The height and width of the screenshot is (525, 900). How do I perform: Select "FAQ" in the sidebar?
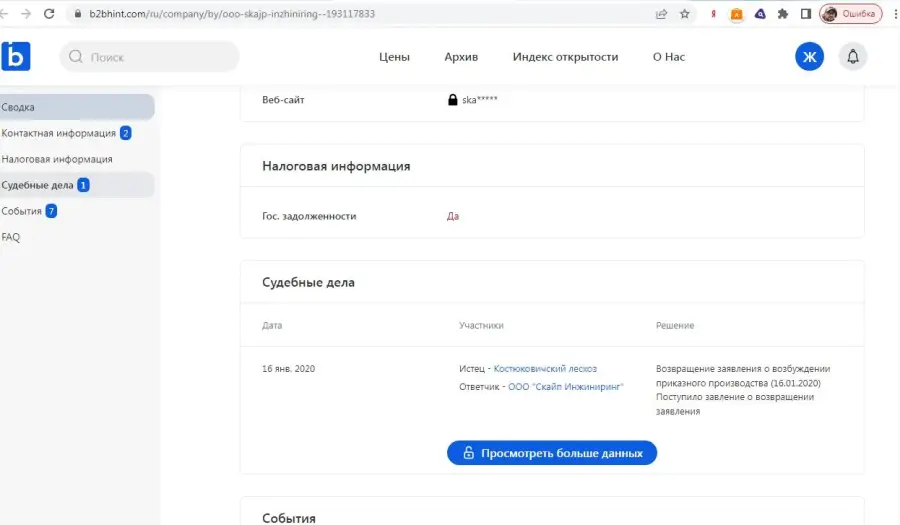click(10, 237)
